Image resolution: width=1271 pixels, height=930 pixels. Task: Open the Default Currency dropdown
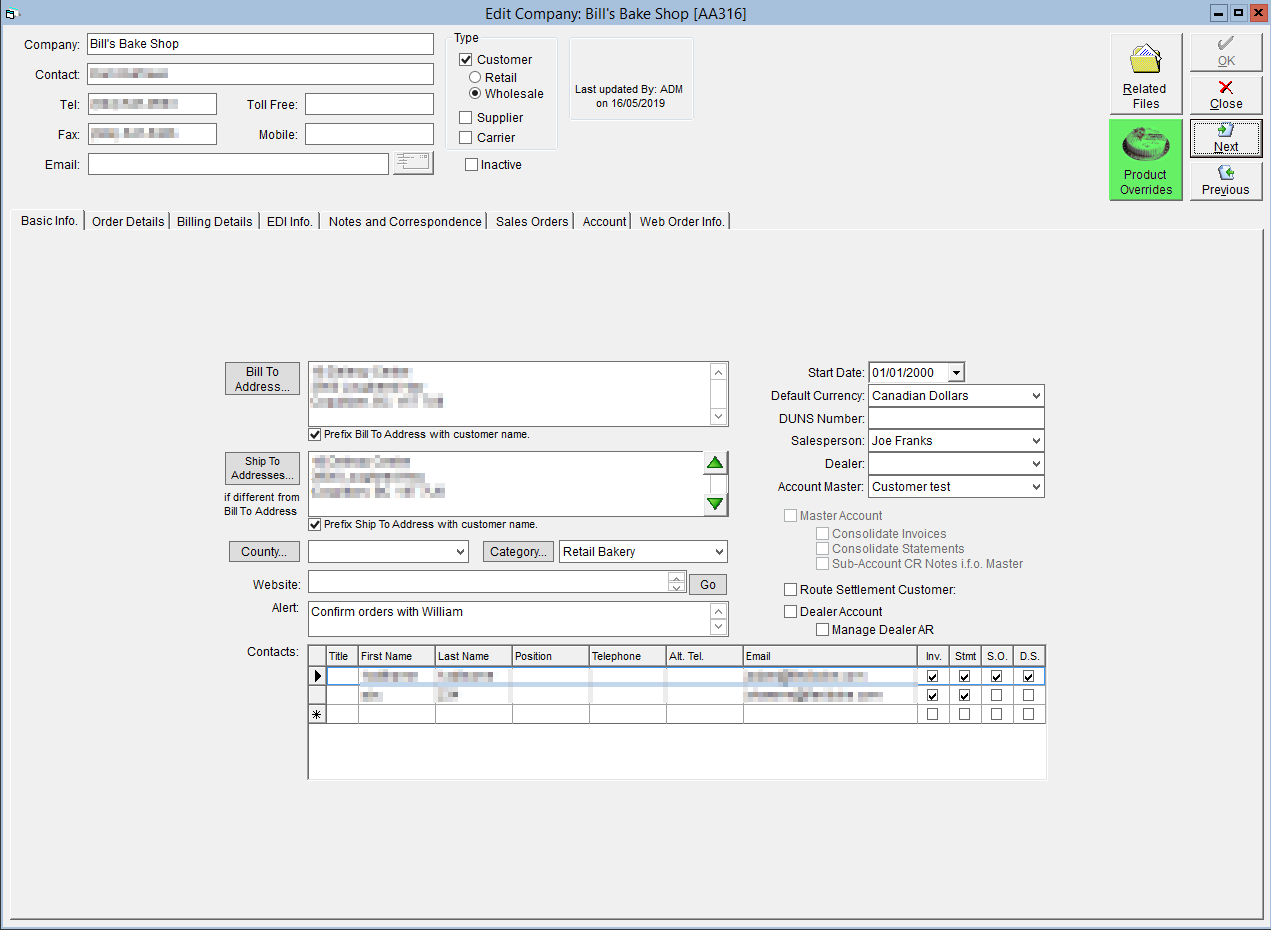click(1034, 396)
